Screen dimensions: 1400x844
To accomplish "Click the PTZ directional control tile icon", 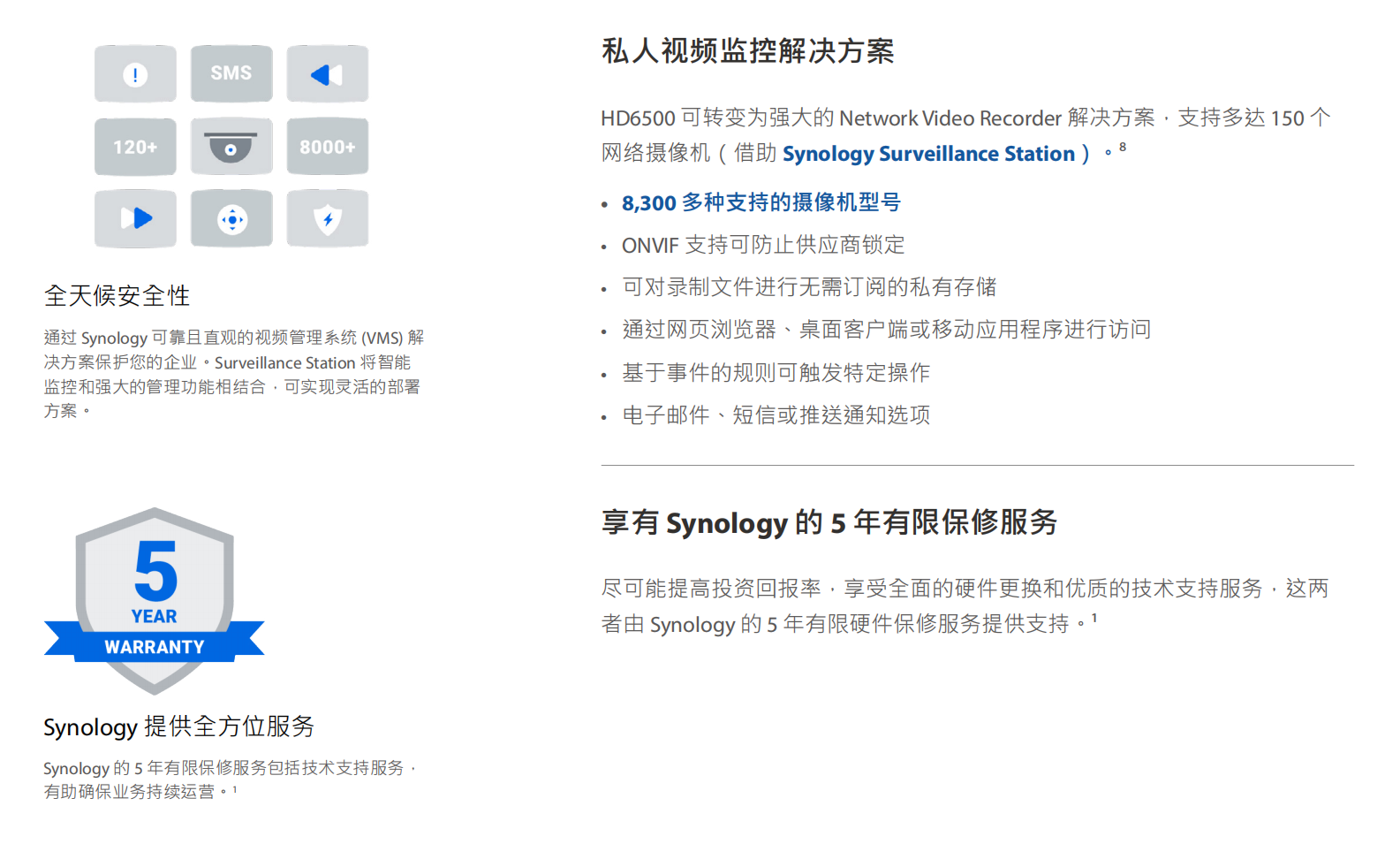I will coord(231,218).
